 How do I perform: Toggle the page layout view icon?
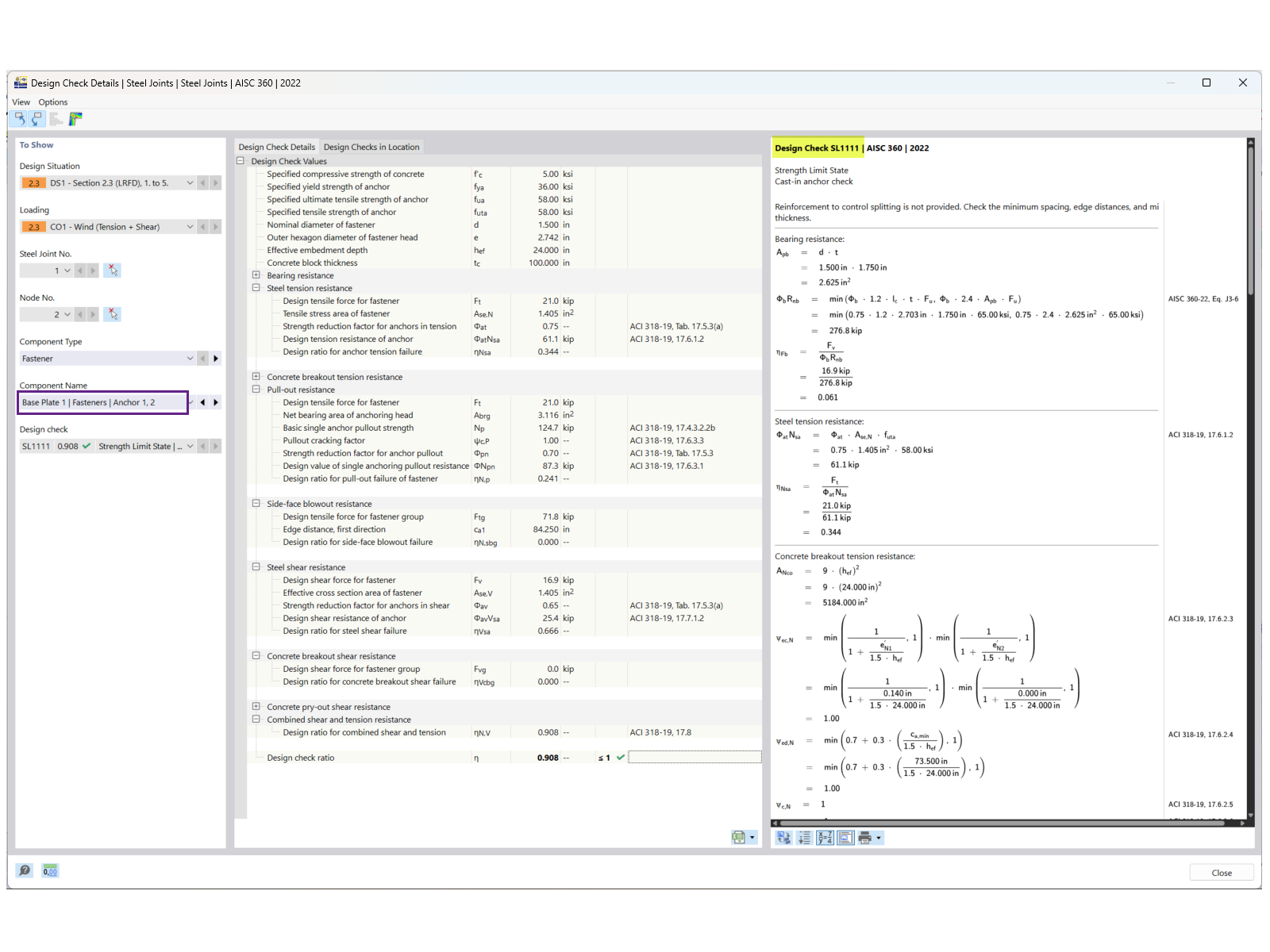(846, 838)
